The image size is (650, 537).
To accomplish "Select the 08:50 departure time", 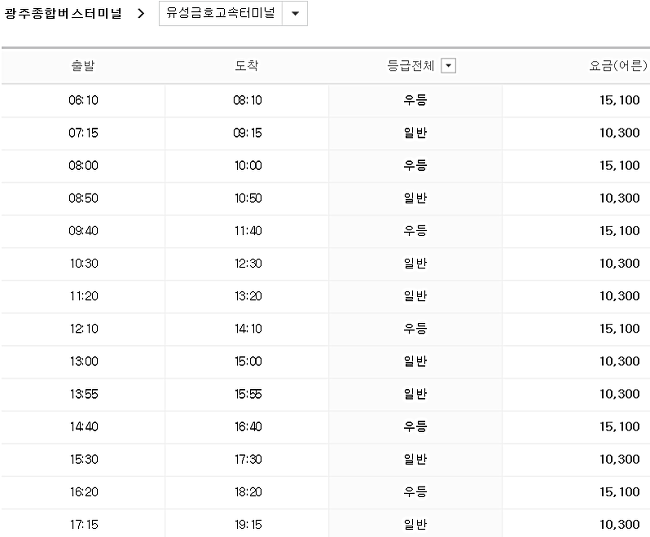I will [83, 198].
